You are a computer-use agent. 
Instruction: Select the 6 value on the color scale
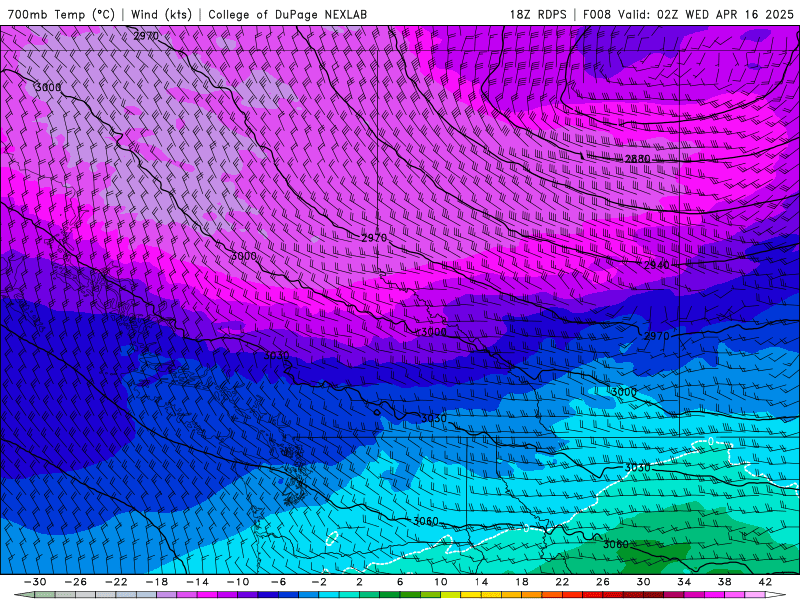click(x=400, y=582)
